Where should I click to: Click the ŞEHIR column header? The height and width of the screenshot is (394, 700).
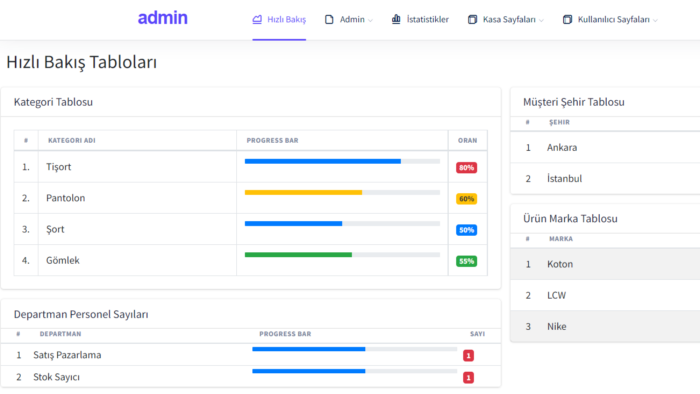click(x=559, y=122)
